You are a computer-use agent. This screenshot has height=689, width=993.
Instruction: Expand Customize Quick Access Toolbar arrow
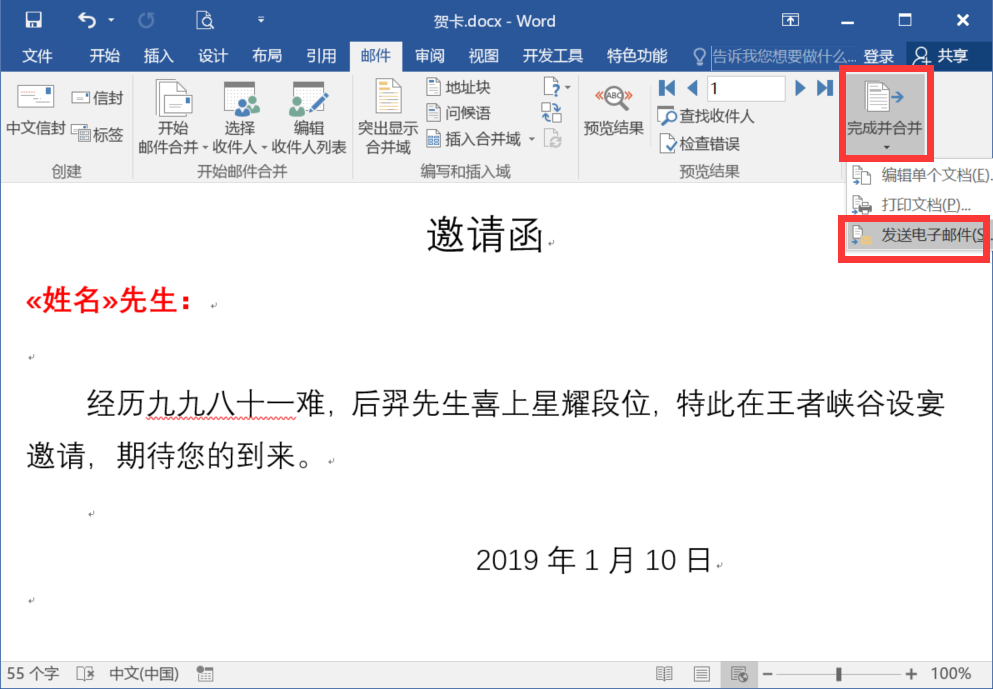click(x=261, y=20)
